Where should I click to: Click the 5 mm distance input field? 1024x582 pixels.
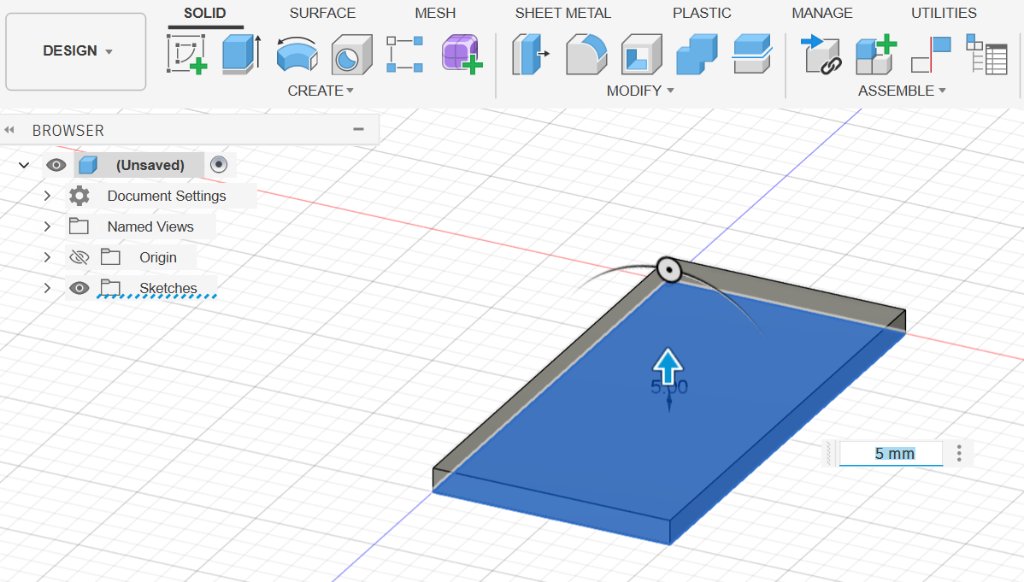[891, 453]
